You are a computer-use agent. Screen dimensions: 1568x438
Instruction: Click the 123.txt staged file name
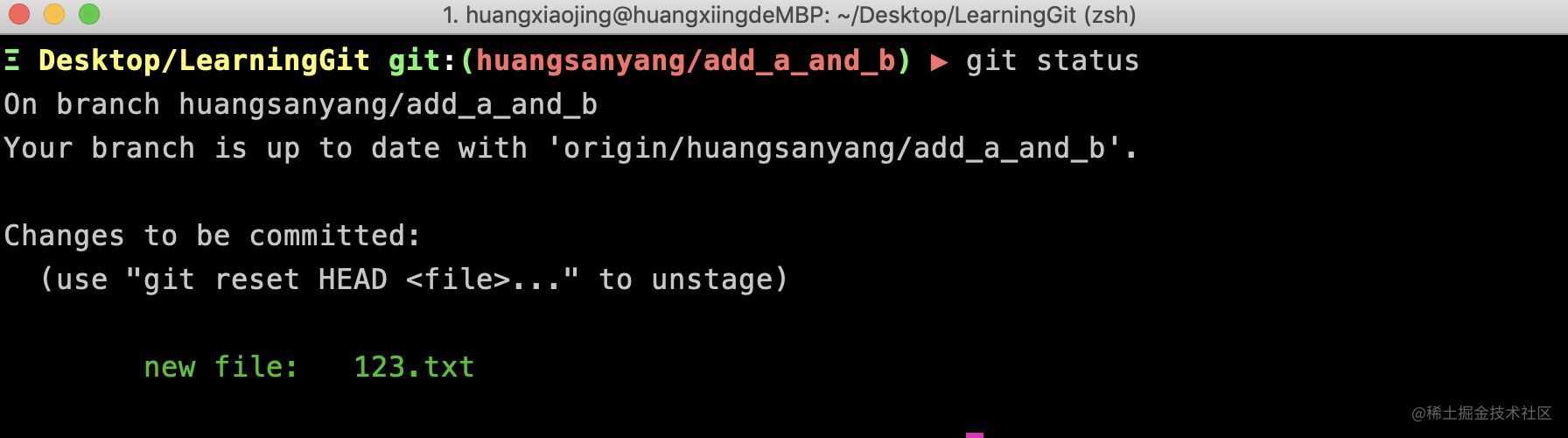(414, 367)
